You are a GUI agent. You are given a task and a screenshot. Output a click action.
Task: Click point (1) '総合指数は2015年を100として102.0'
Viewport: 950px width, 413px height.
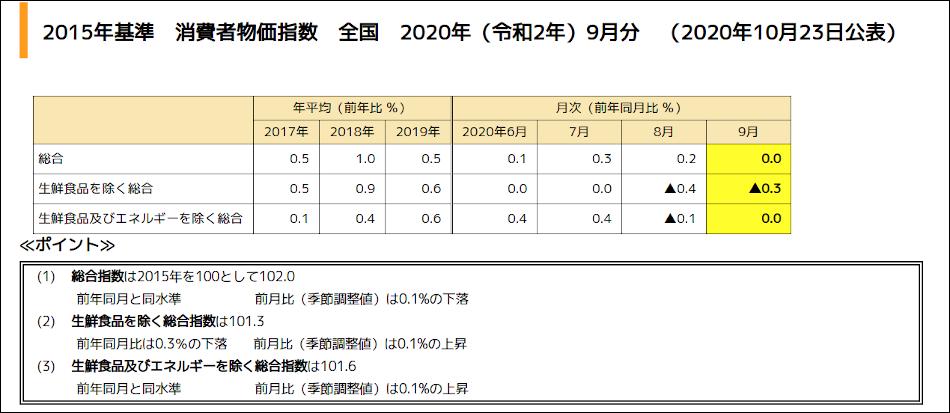tap(183, 277)
